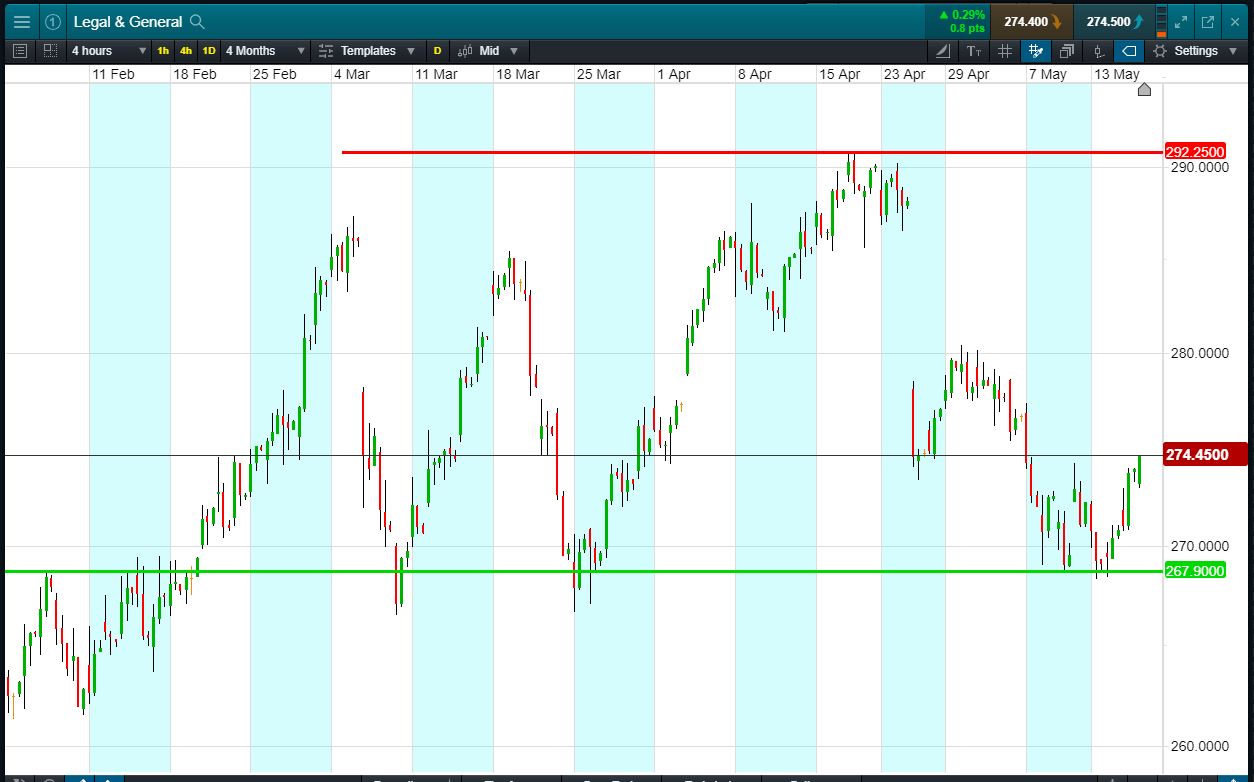Close the Legal & General chart
Screen dimensions: 1254x782
coord(1235,21)
